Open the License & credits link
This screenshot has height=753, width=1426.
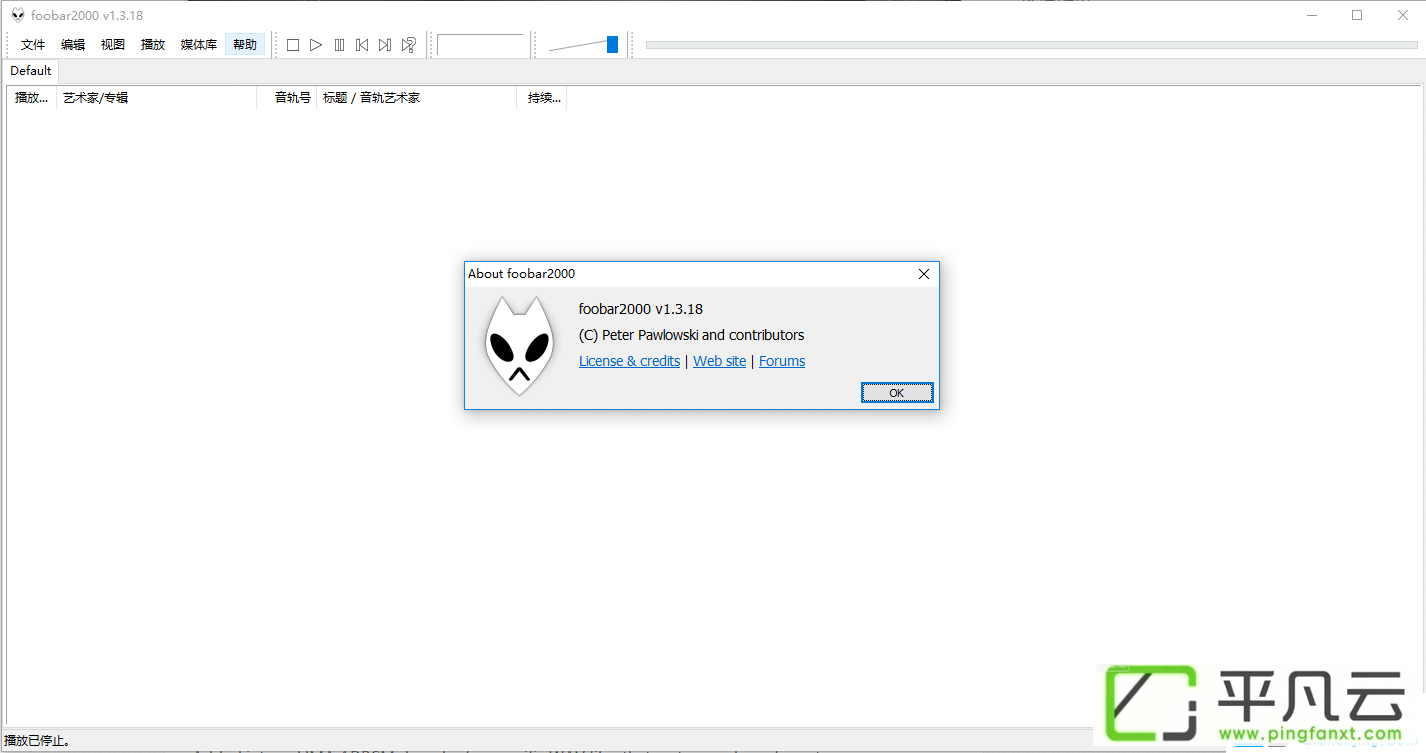(x=629, y=361)
